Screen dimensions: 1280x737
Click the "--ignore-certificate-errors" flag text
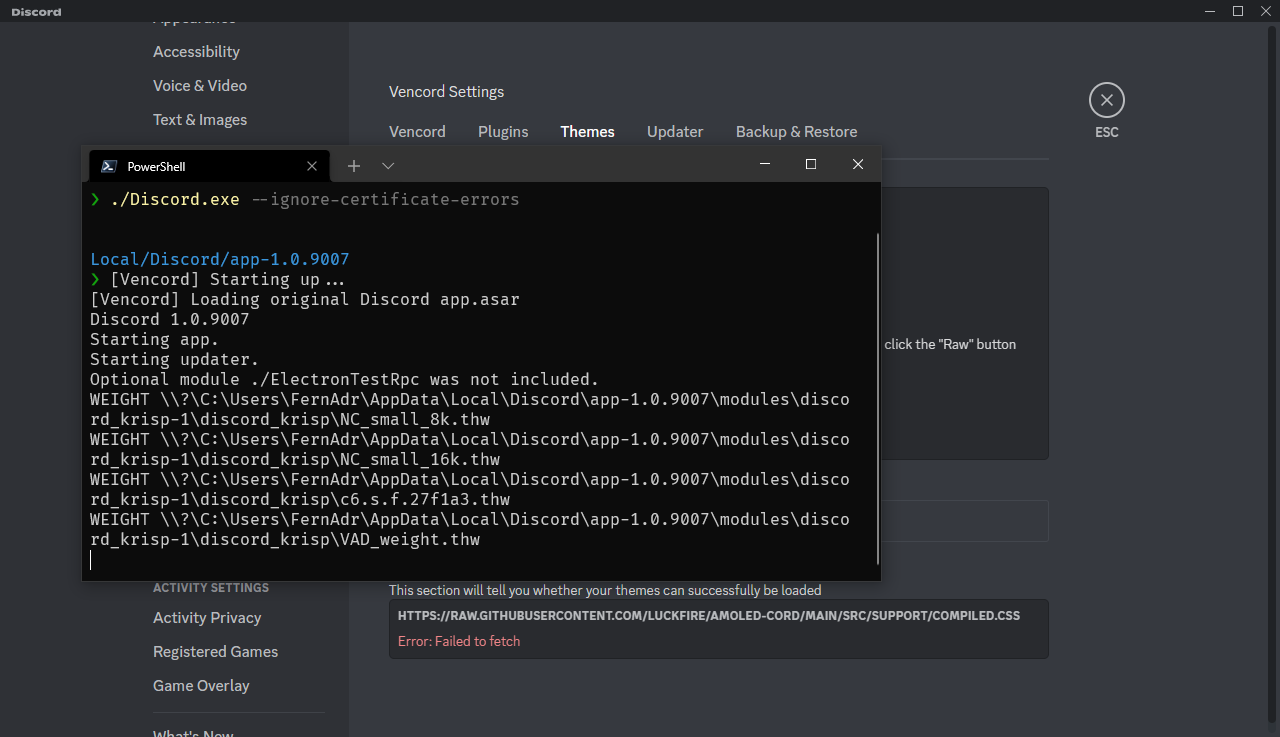385,199
